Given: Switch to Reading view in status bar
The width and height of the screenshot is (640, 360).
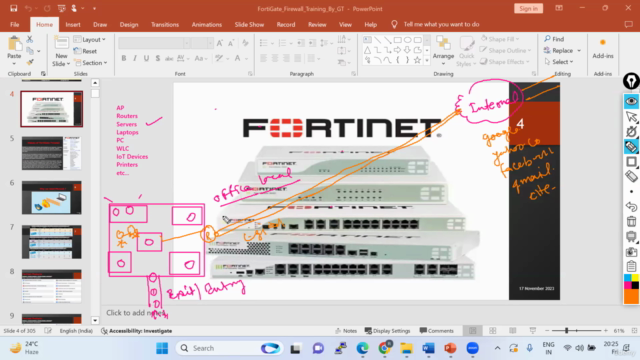Looking at the screenshot, I should 513,331.
